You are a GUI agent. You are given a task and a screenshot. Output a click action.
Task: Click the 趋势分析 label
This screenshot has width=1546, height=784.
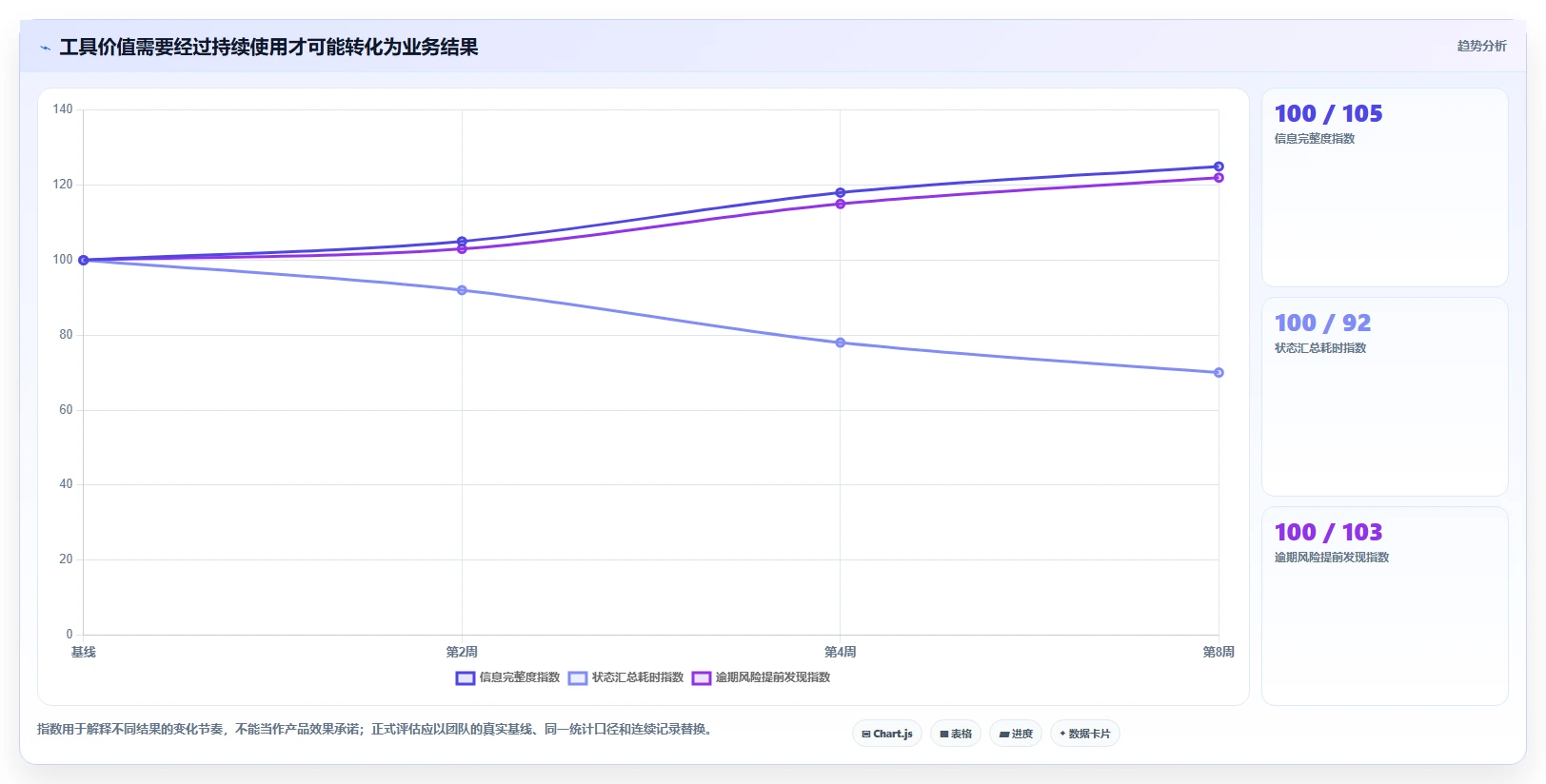1481,46
